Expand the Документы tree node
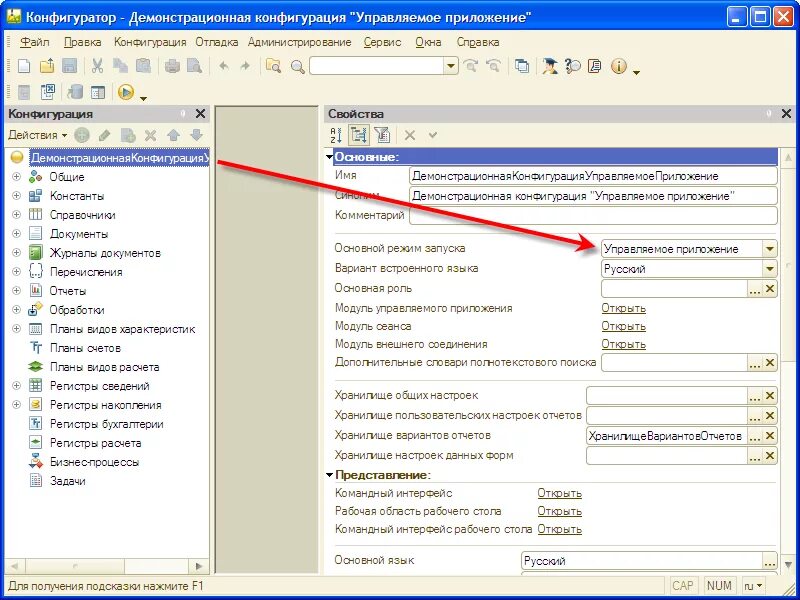This screenshot has width=800, height=600. tap(16, 234)
